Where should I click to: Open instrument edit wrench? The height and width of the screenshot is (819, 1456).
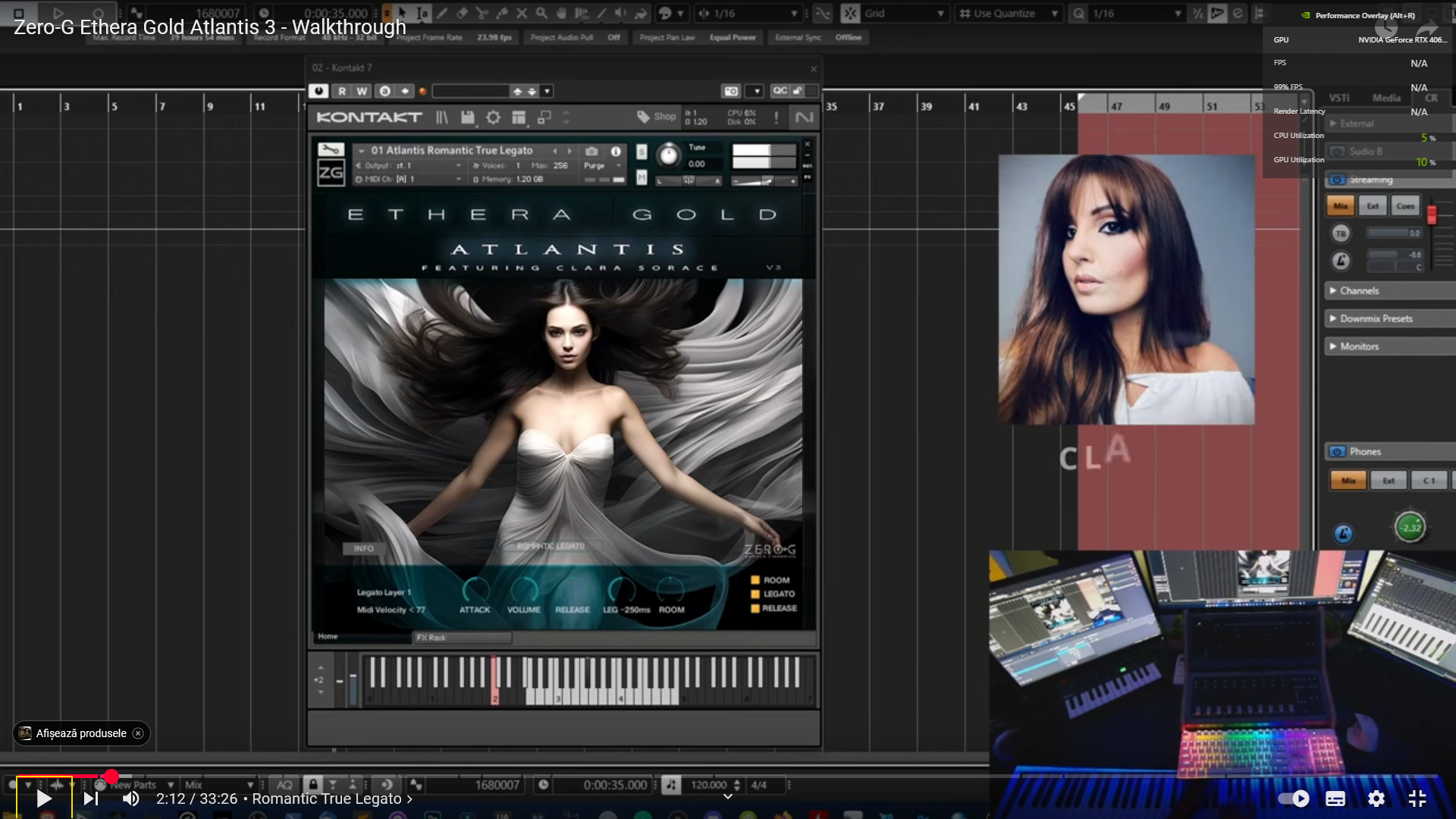(331, 149)
